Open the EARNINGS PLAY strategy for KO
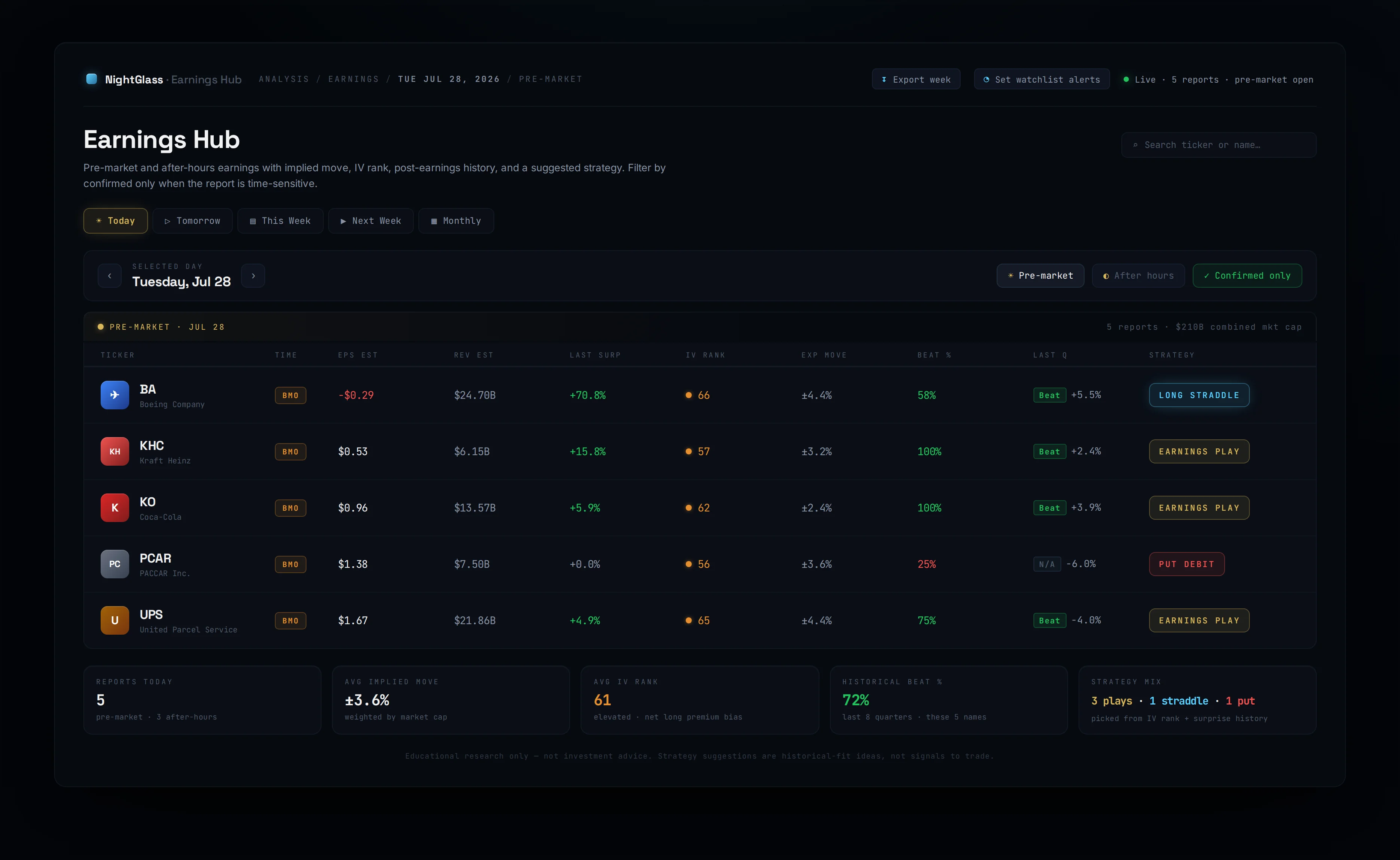 point(1199,507)
